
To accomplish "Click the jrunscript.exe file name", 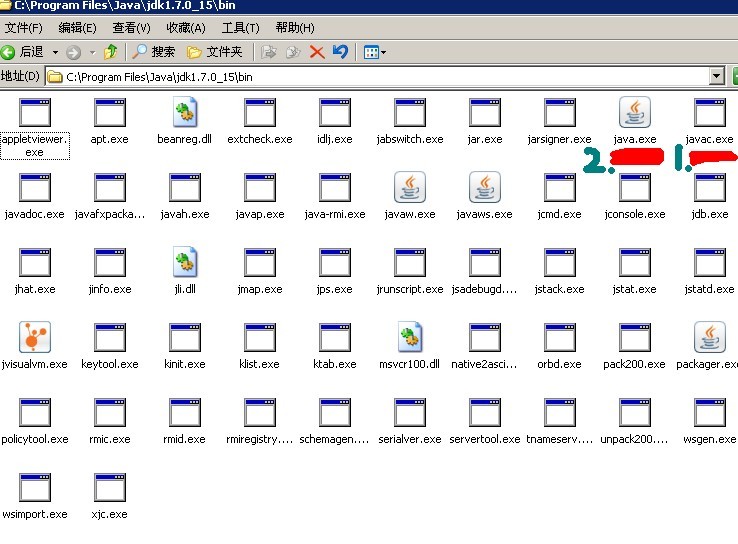I will (409, 289).
